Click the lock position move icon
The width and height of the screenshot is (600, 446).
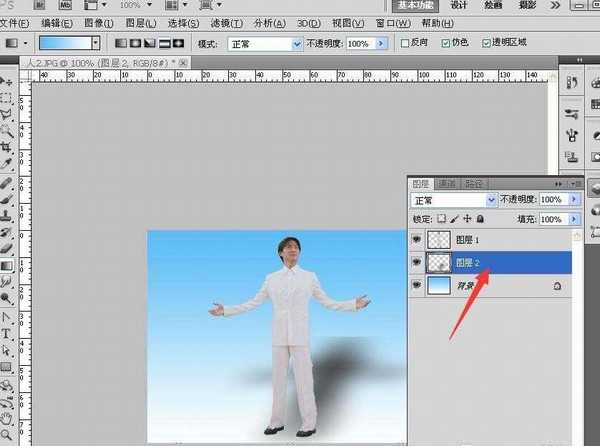point(467,218)
